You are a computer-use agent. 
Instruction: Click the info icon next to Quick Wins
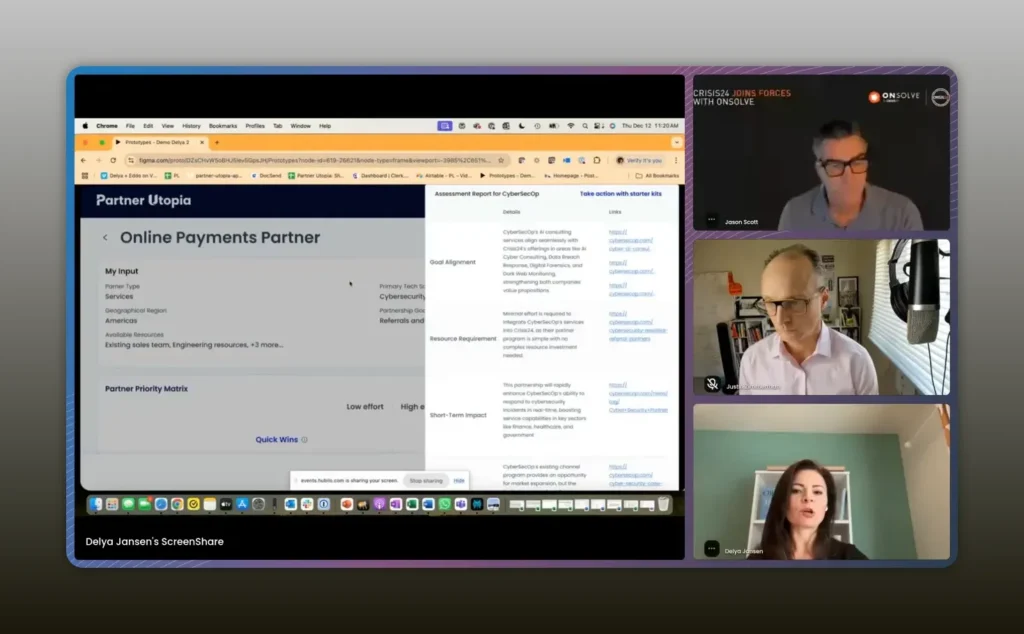[305, 439]
